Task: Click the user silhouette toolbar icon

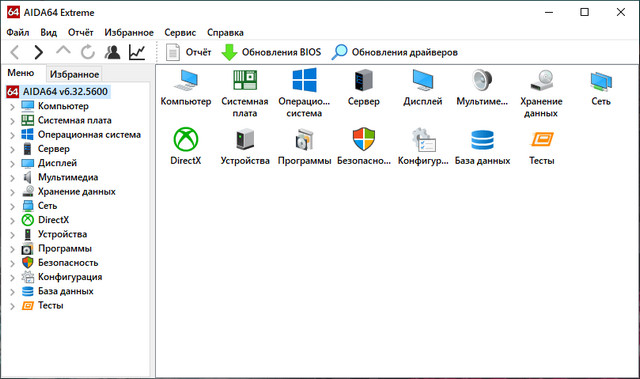Action: (112, 52)
